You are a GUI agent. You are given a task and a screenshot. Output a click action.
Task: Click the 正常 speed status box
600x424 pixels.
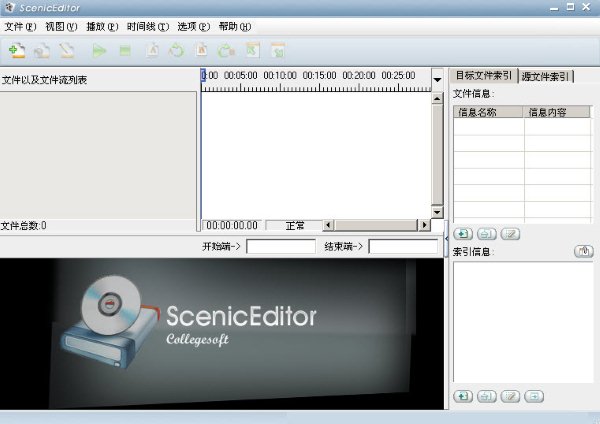coord(294,225)
